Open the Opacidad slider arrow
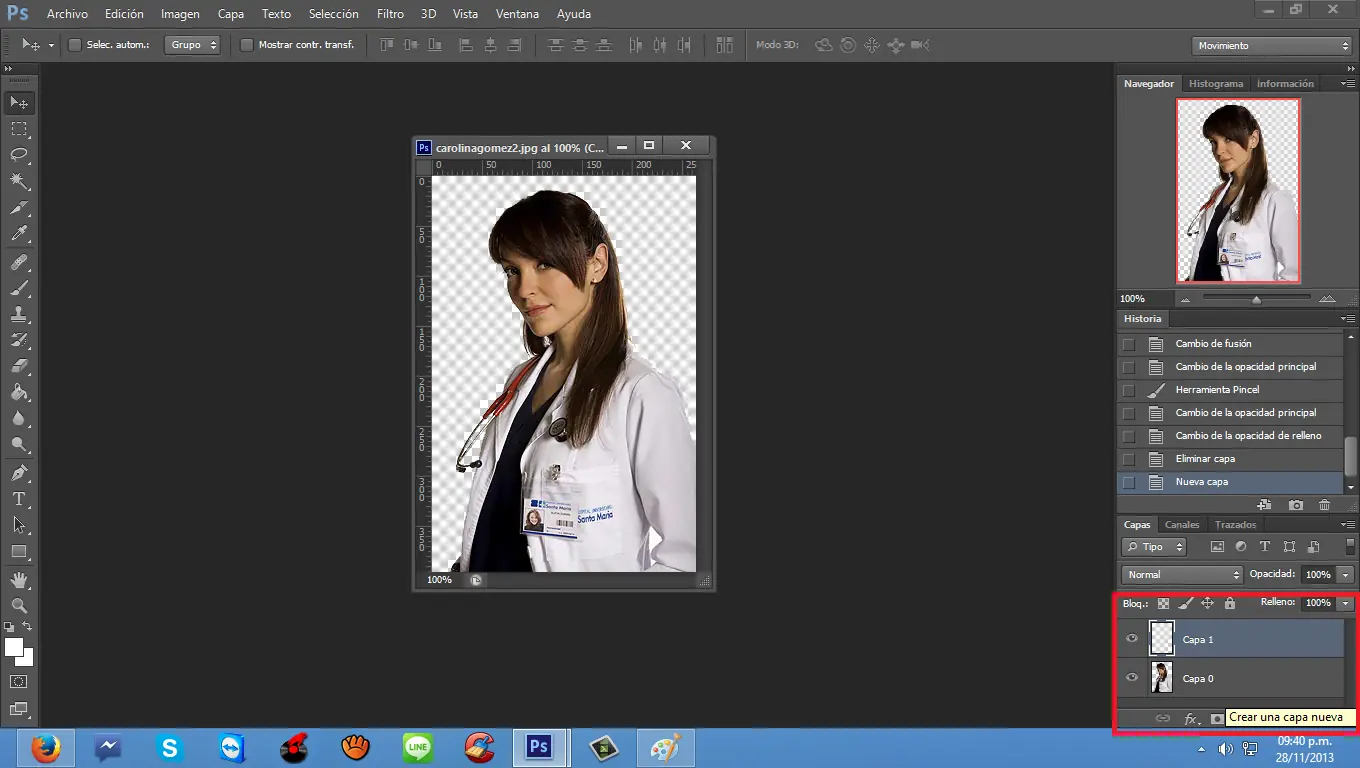This screenshot has height=768, width=1360. (x=1346, y=575)
